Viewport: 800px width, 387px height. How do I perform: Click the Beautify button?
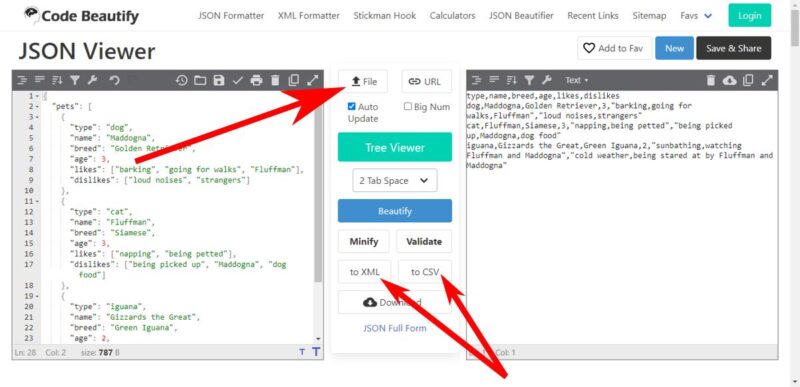pos(395,211)
